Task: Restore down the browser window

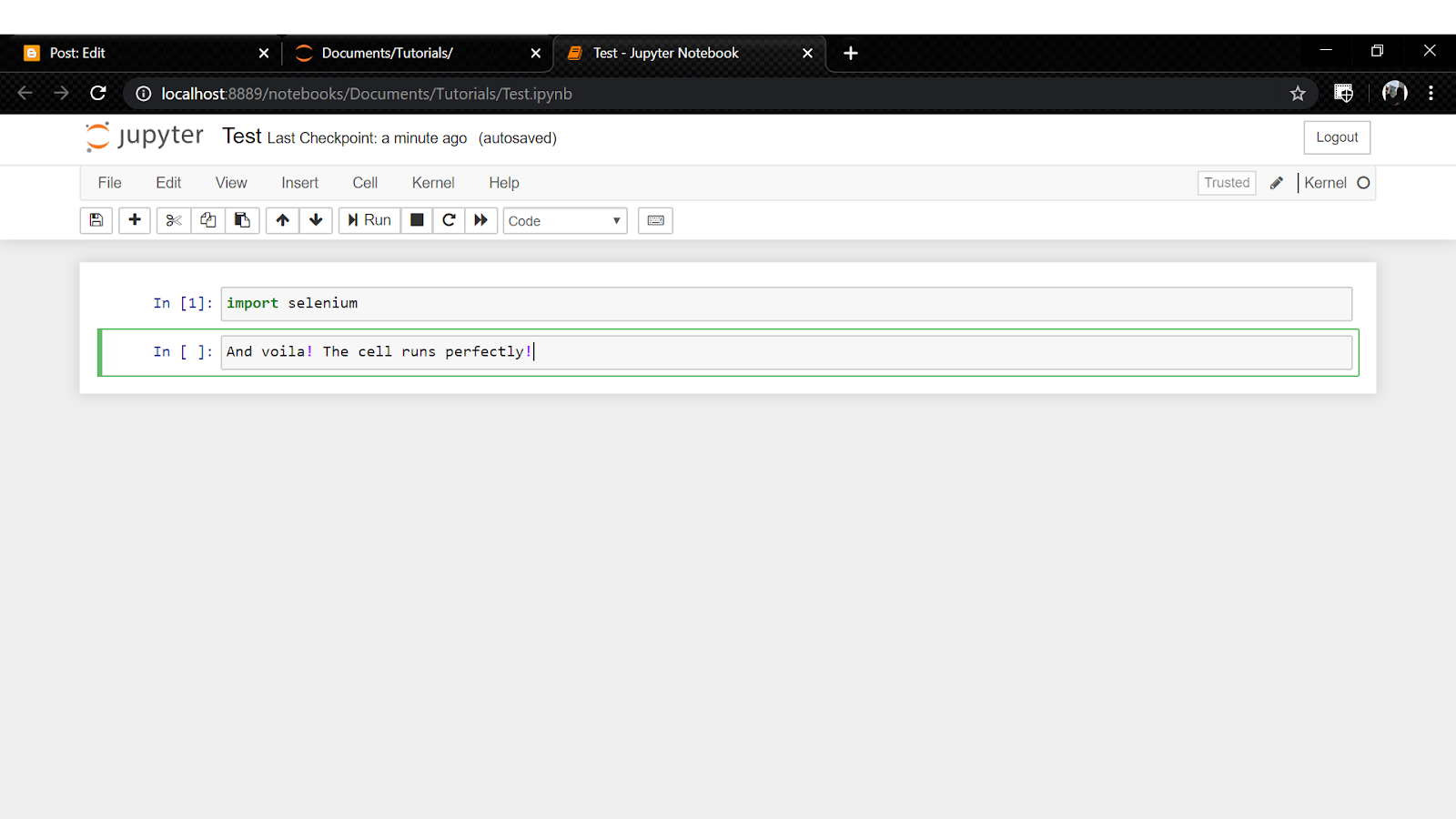Action: [x=1377, y=50]
